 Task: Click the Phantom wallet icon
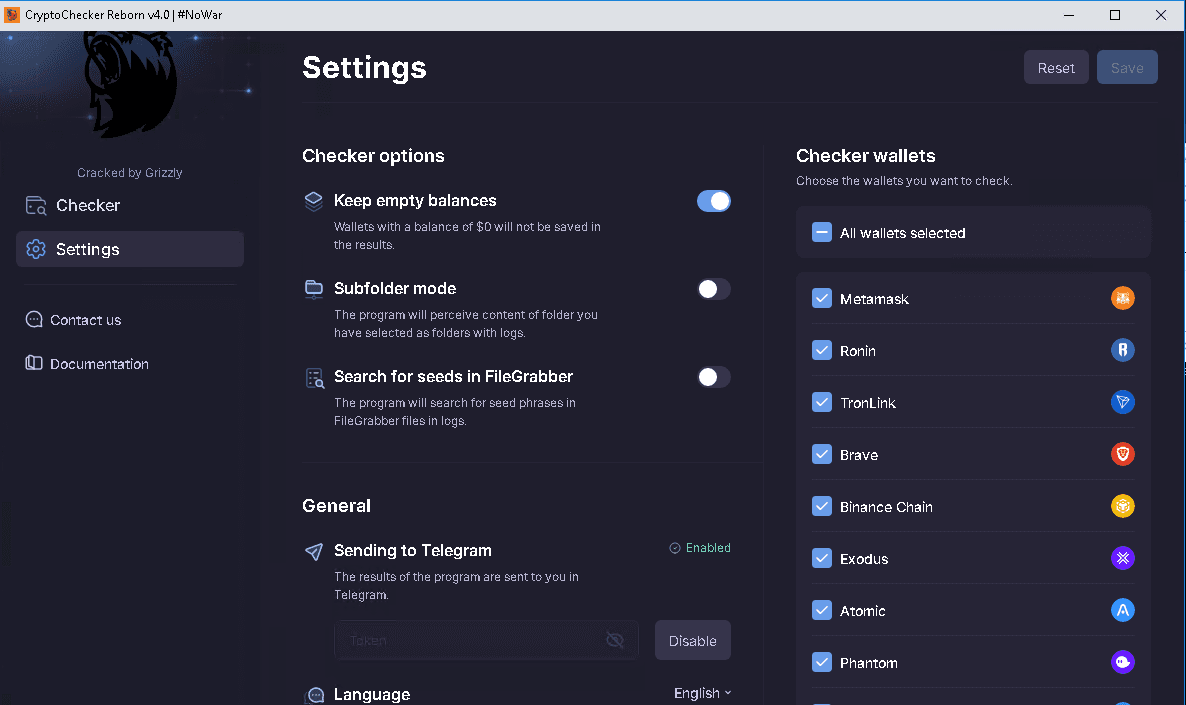point(1122,662)
